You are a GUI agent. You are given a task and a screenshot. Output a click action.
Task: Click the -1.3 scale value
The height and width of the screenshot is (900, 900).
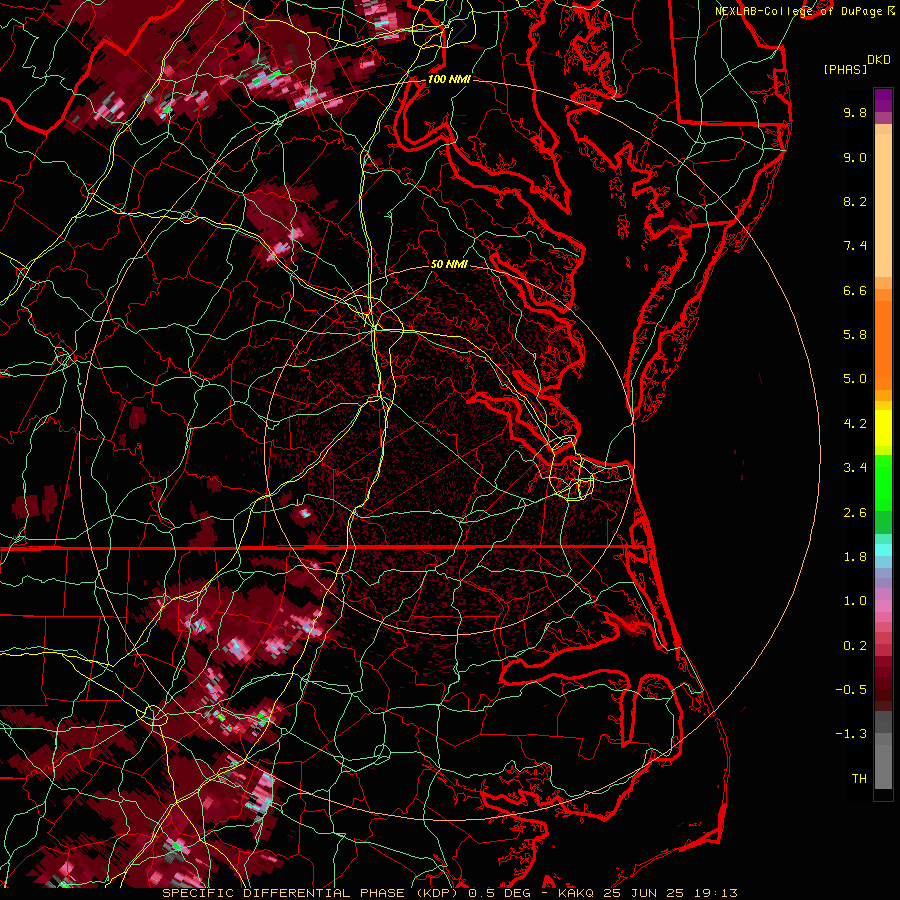point(851,734)
